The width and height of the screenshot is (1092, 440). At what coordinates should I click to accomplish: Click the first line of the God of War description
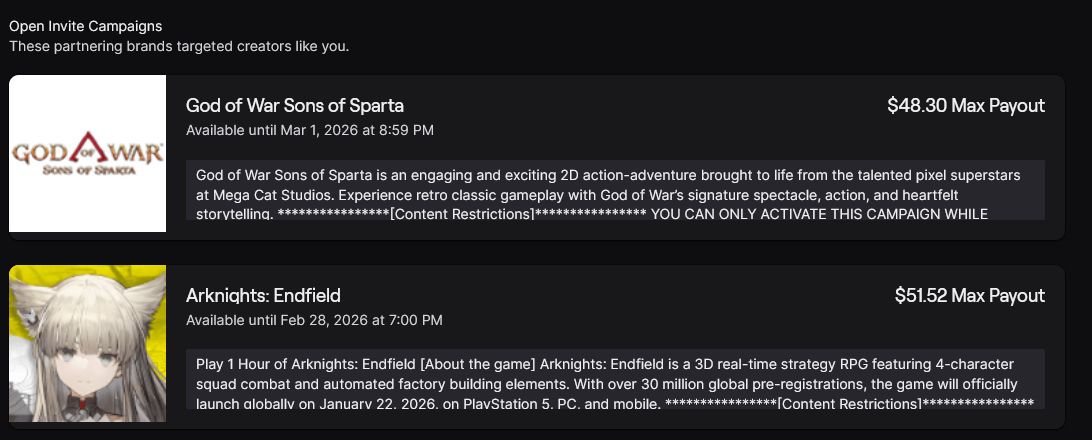pos(608,175)
